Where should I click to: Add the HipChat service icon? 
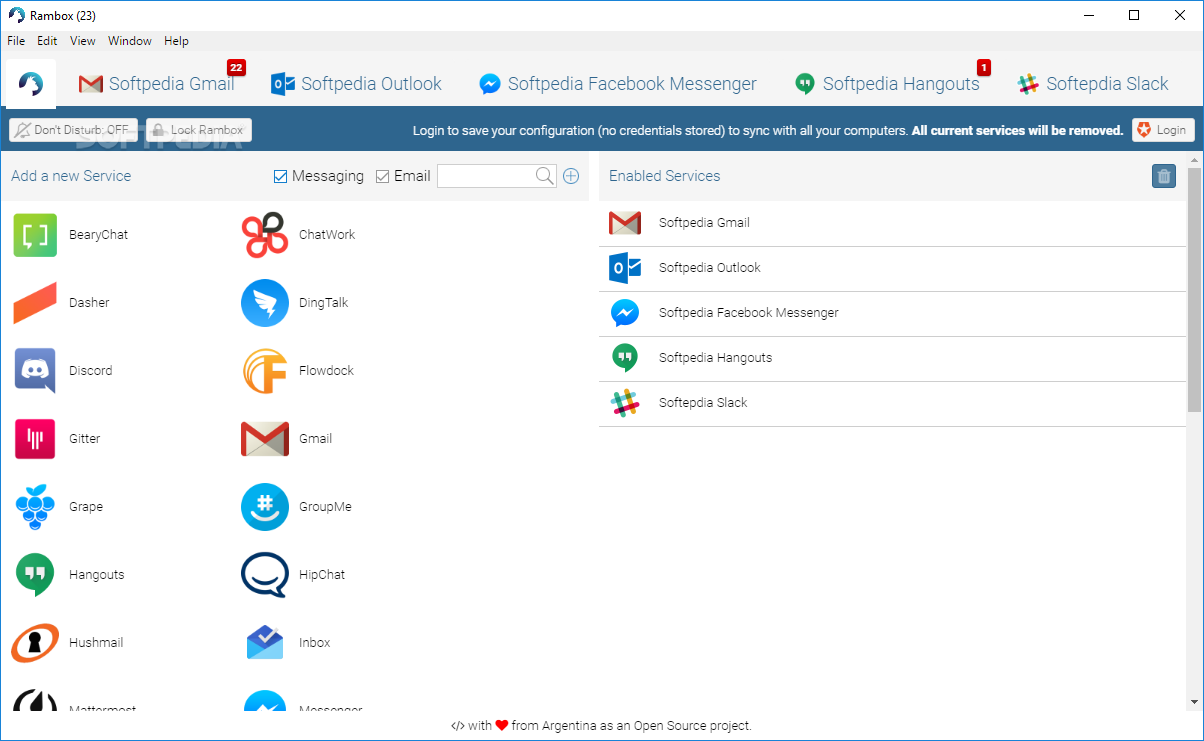coord(265,575)
